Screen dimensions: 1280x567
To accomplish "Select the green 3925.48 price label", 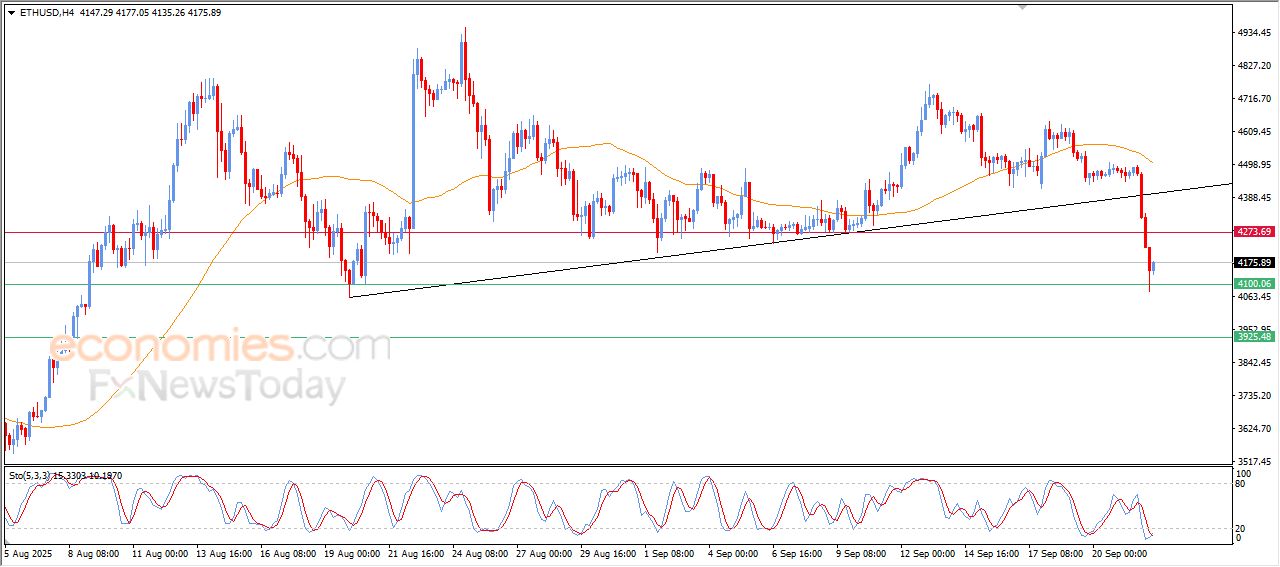I will (x=1254, y=337).
